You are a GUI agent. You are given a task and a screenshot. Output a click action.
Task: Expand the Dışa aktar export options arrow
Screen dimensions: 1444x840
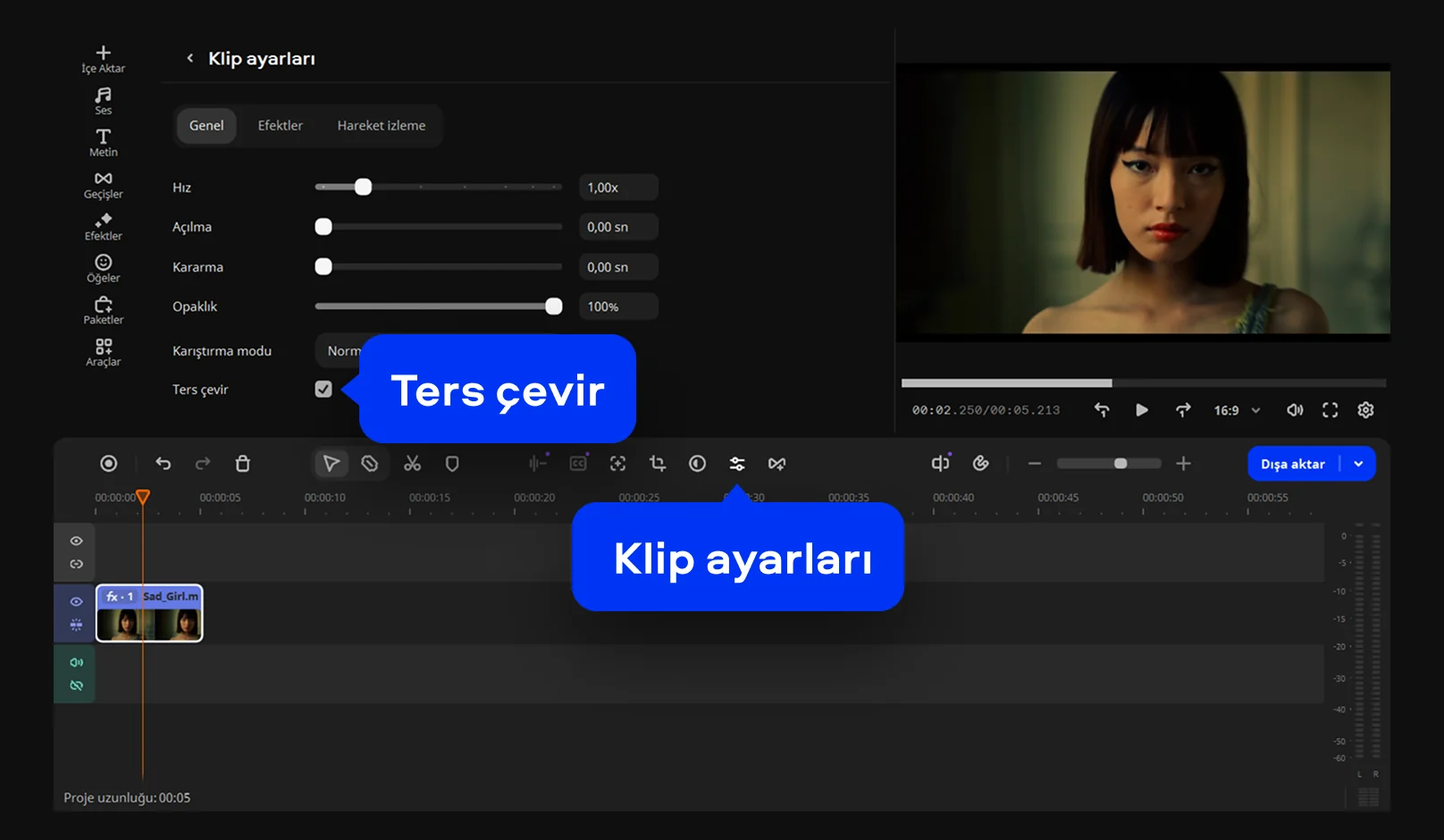1358,464
